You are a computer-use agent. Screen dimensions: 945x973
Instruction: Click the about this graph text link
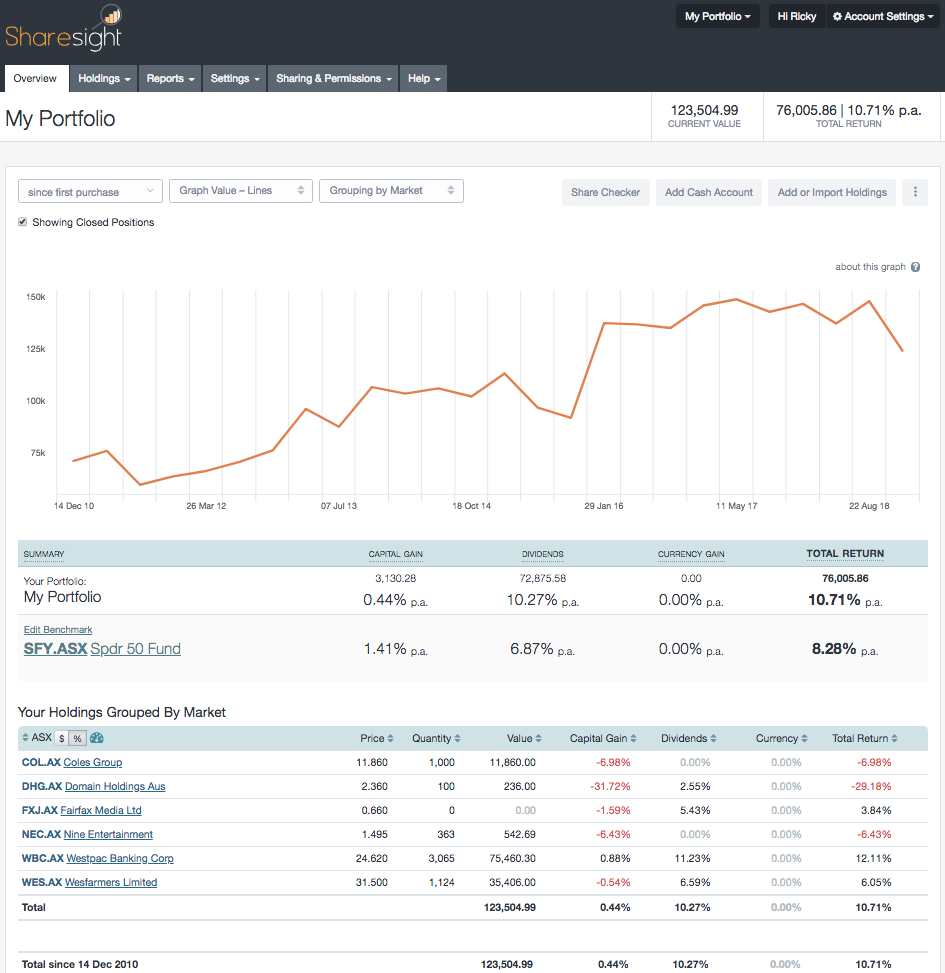[x=870, y=267]
